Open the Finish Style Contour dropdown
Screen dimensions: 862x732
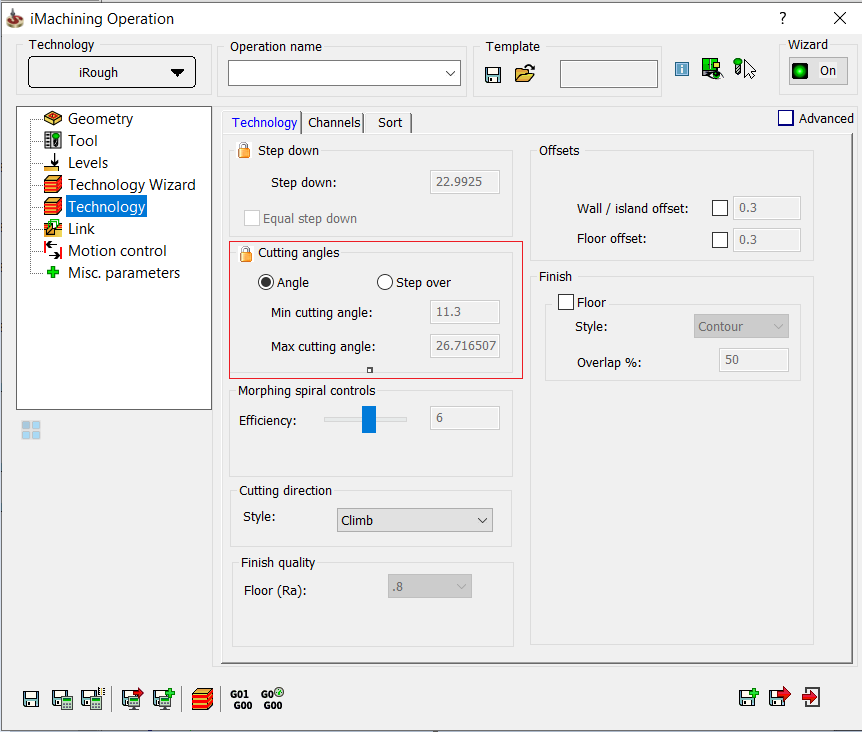point(741,326)
